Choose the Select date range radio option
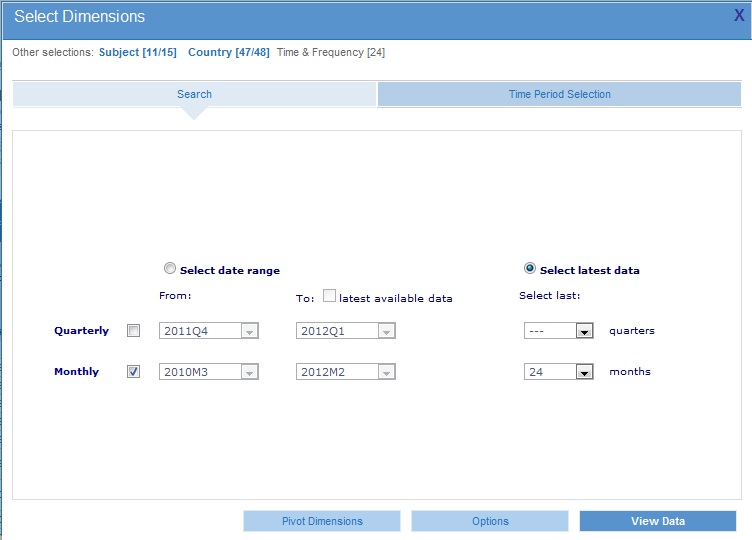Viewport: 752px width, 540px height. click(x=170, y=269)
